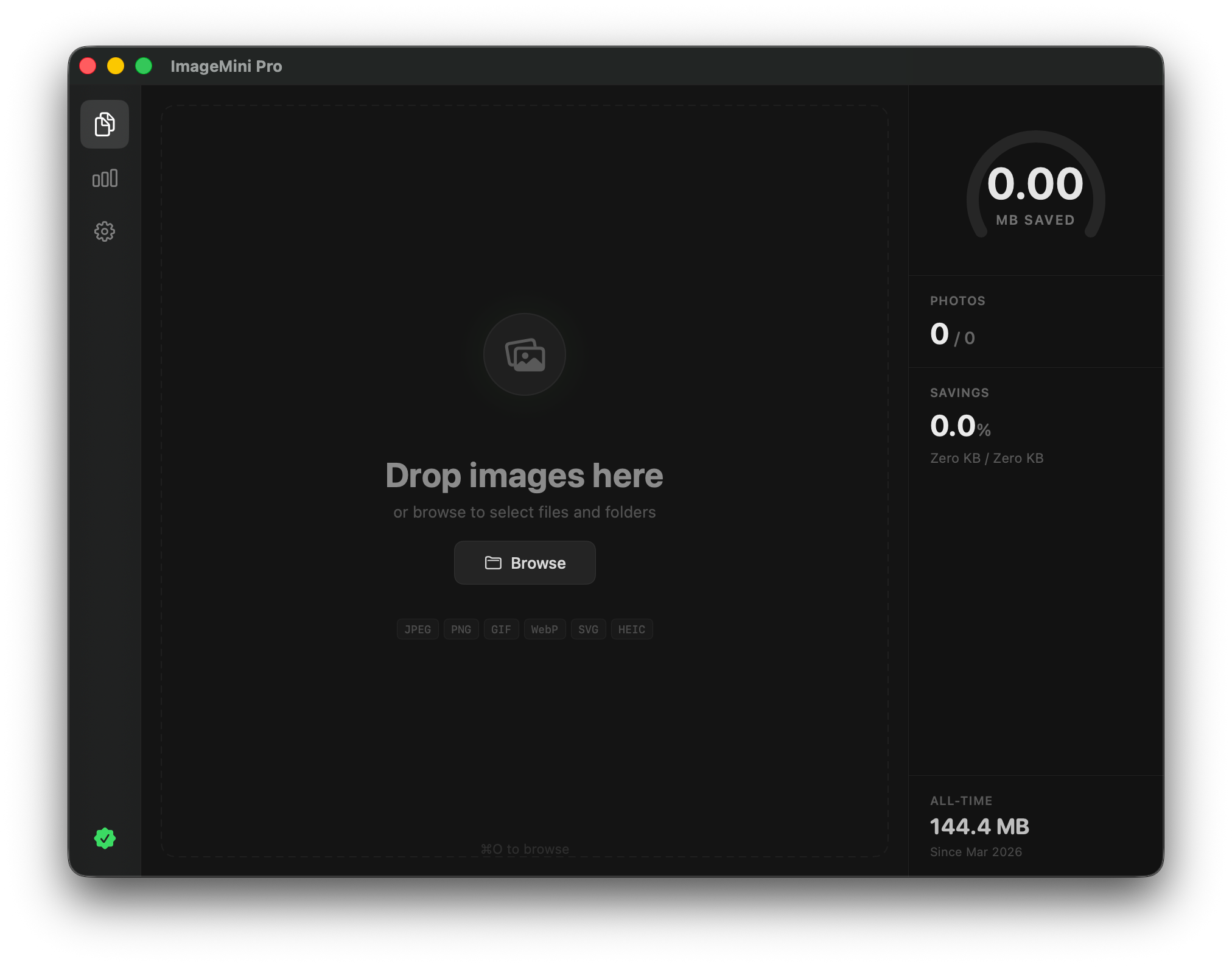Click the folder icon inside the Browse button
The height and width of the screenshot is (967, 1232).
pos(493,563)
